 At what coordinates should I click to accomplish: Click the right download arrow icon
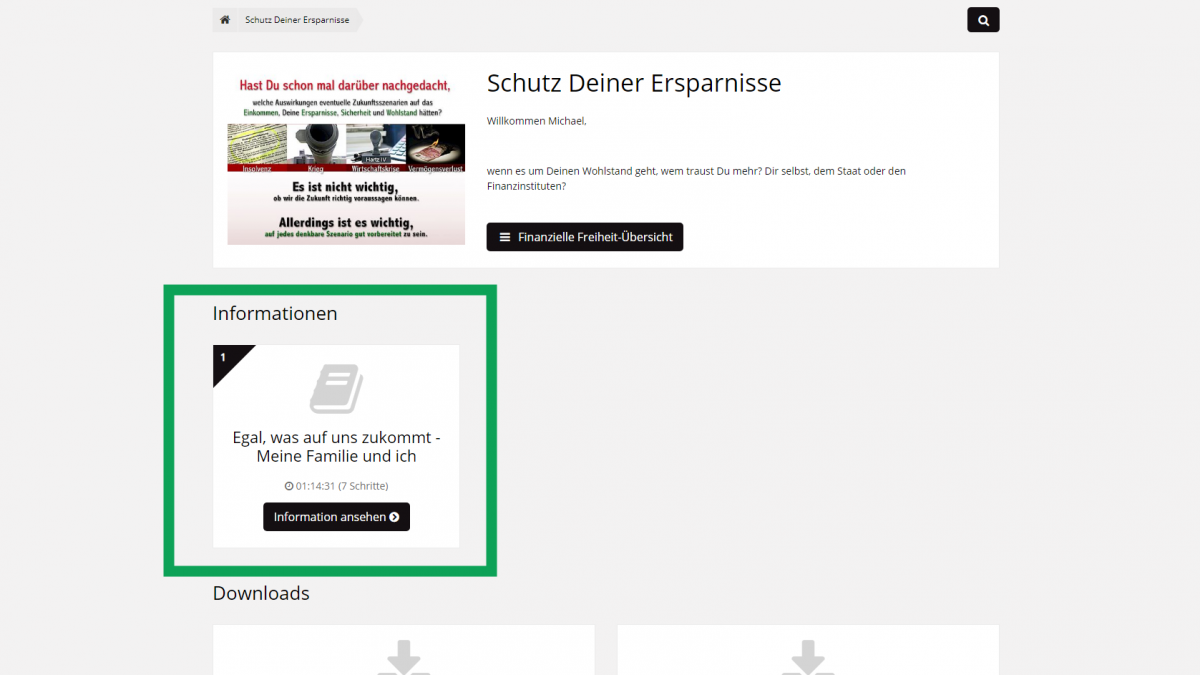pos(807,658)
